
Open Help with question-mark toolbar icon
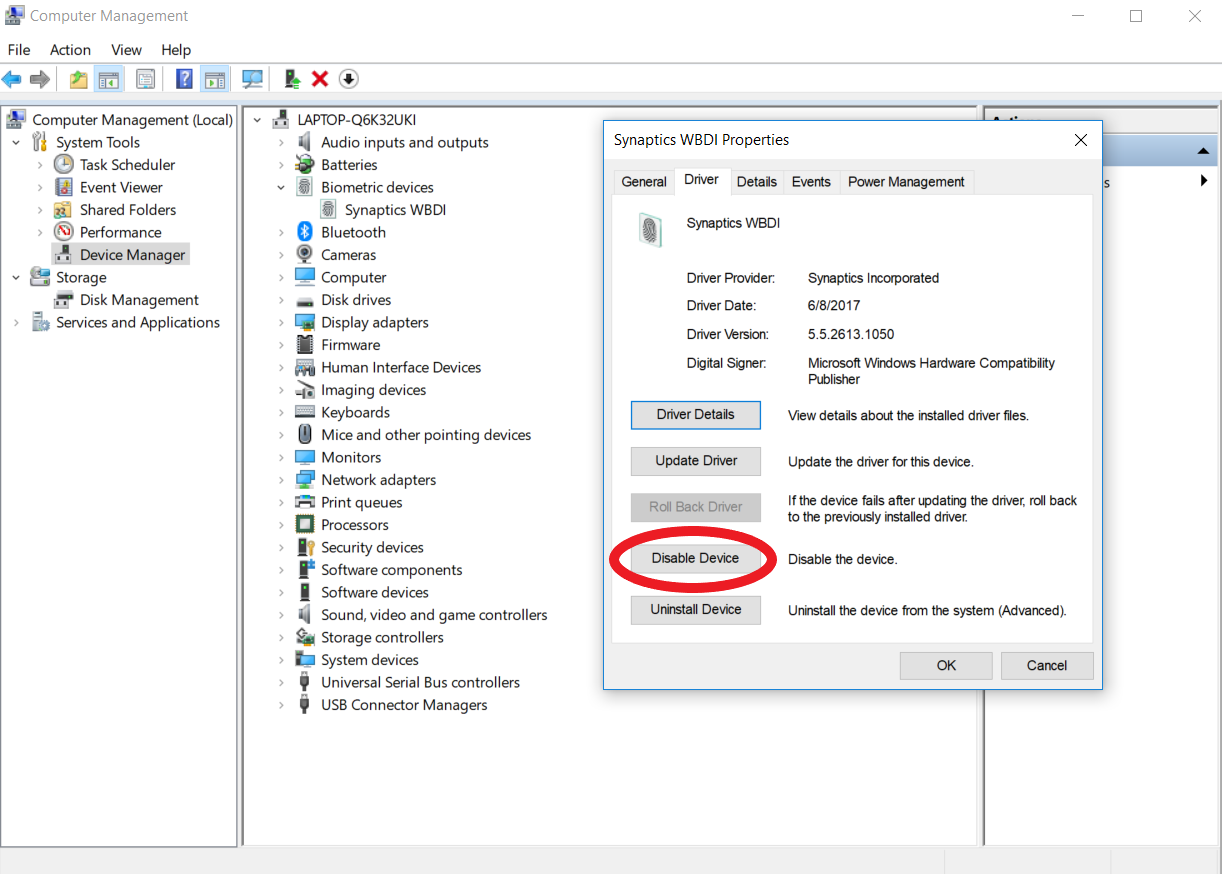pyautogui.click(x=184, y=78)
